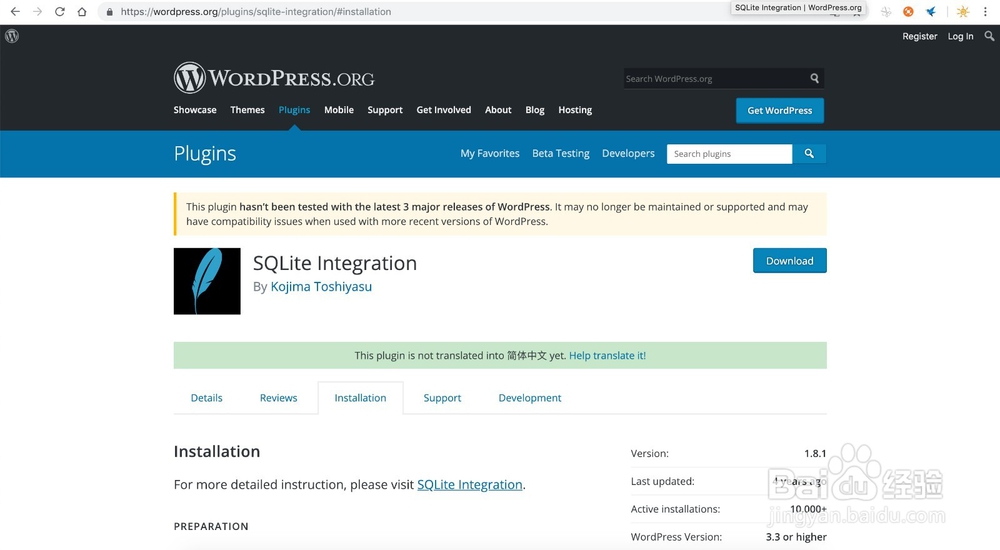
Task: Open the Reviews tab
Action: pos(278,398)
